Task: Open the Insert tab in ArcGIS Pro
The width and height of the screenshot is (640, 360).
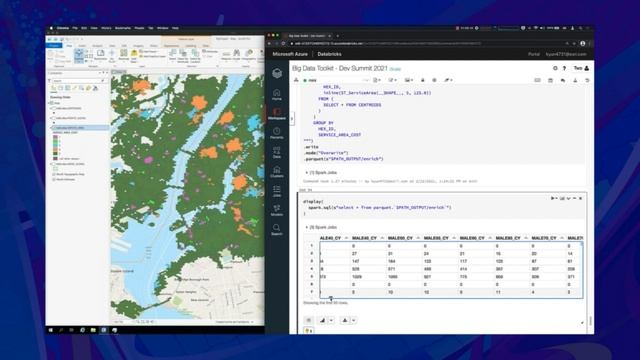Action: click(82, 45)
